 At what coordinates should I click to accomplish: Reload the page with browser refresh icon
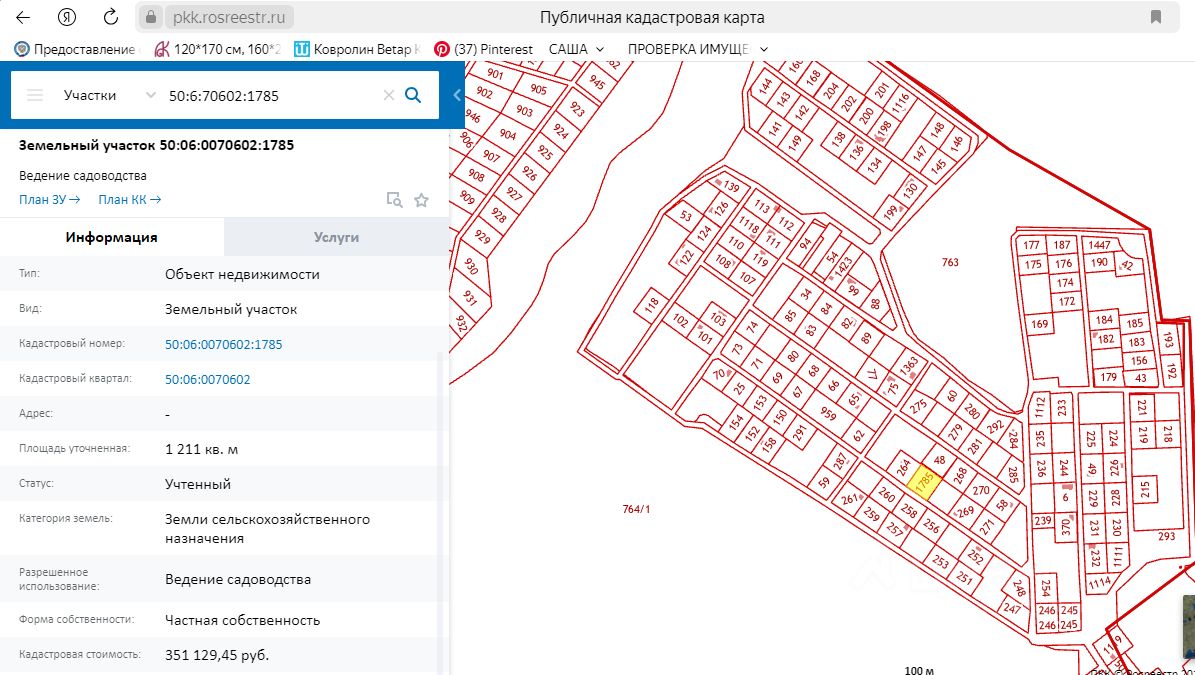112,17
